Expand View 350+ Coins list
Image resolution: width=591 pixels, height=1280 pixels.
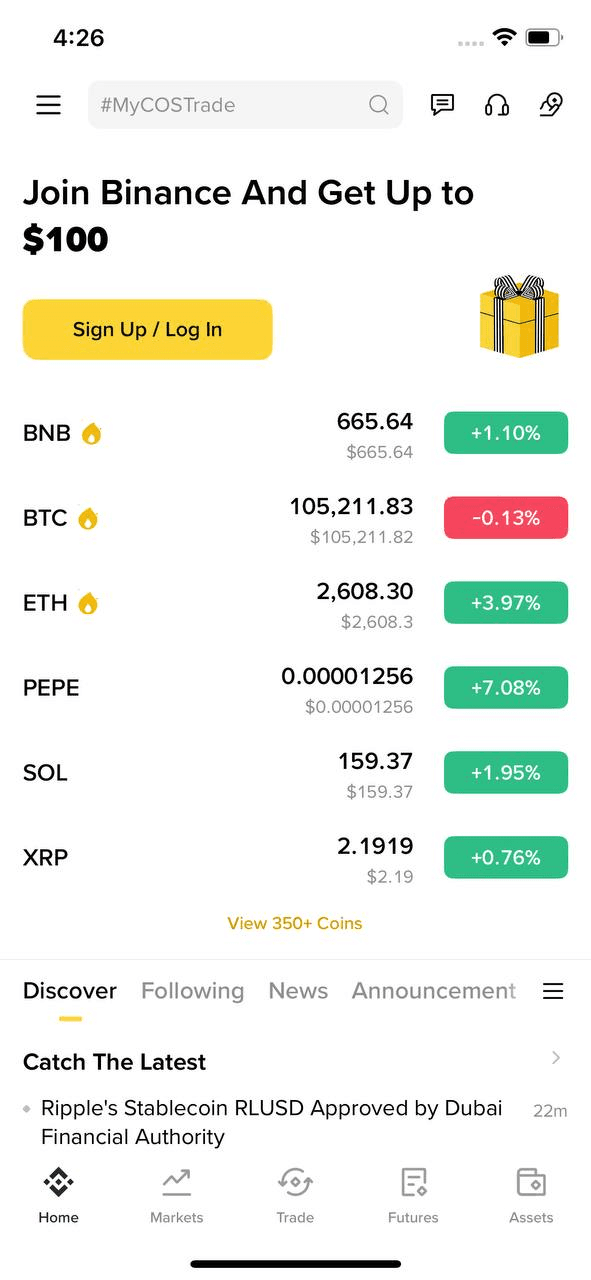tap(295, 923)
